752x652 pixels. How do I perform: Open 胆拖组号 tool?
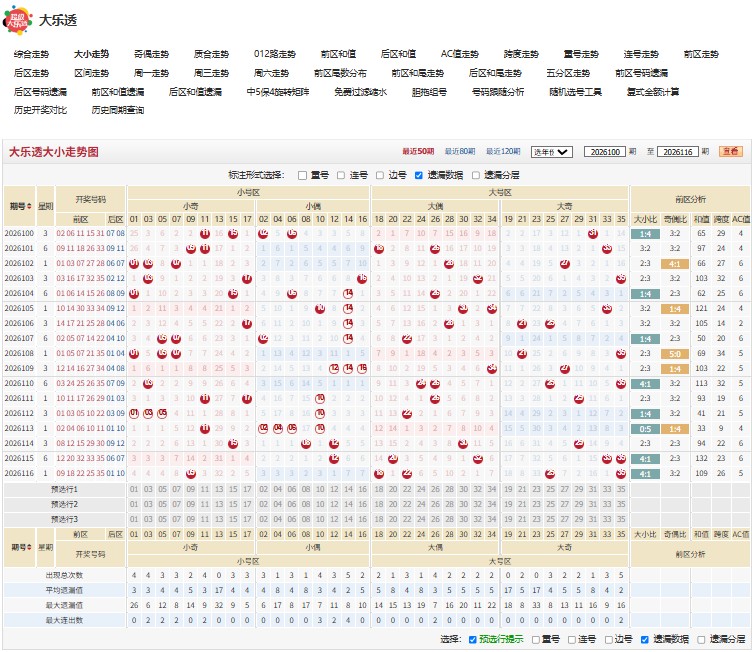tap(429, 92)
